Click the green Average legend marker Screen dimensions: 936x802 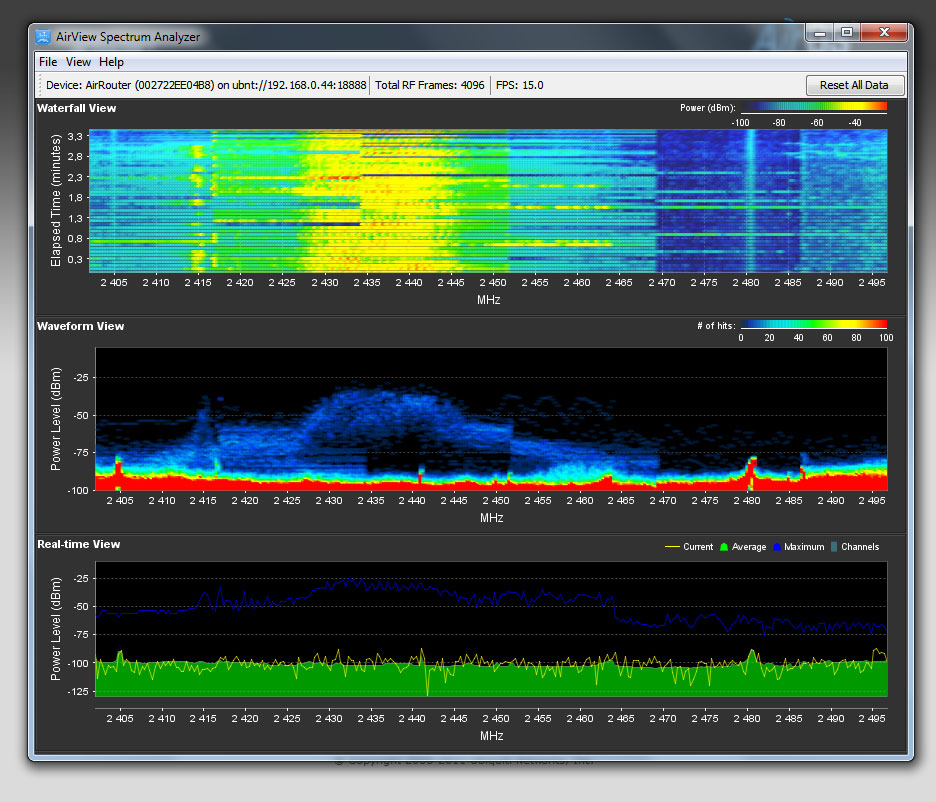[724, 547]
